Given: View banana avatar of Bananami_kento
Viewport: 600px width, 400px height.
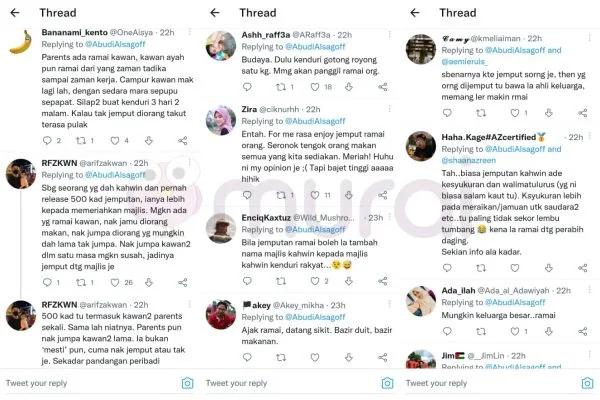Looking at the screenshot, I should tap(21, 42).
